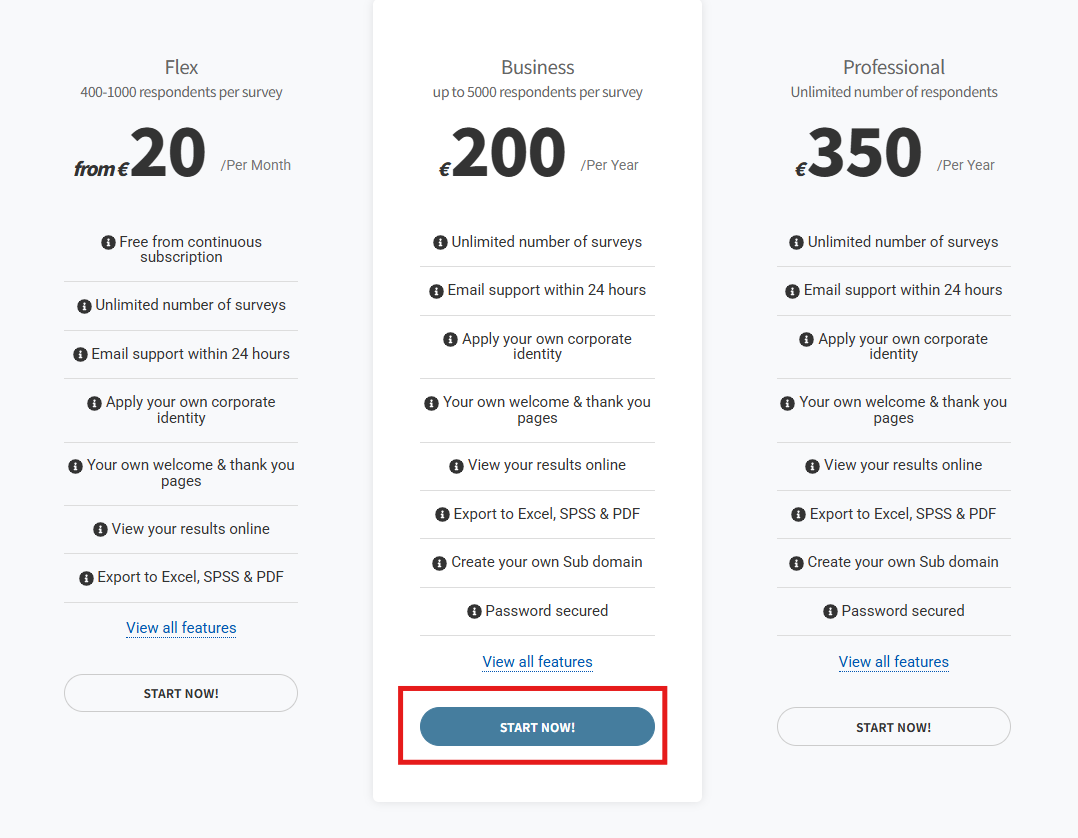Screen dimensions: 1078x838
Task: Click info icon next to Professional 'Unlimited number of surveys'
Action: [x=797, y=243]
